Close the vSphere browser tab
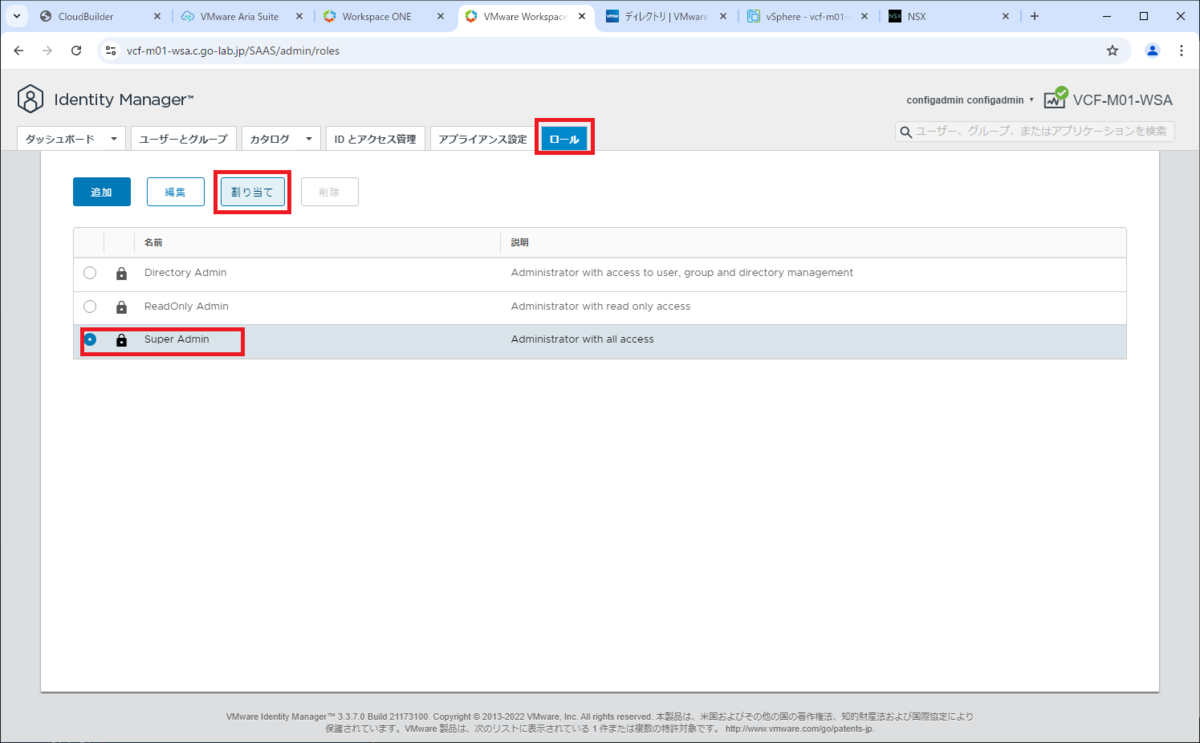 (x=866, y=16)
